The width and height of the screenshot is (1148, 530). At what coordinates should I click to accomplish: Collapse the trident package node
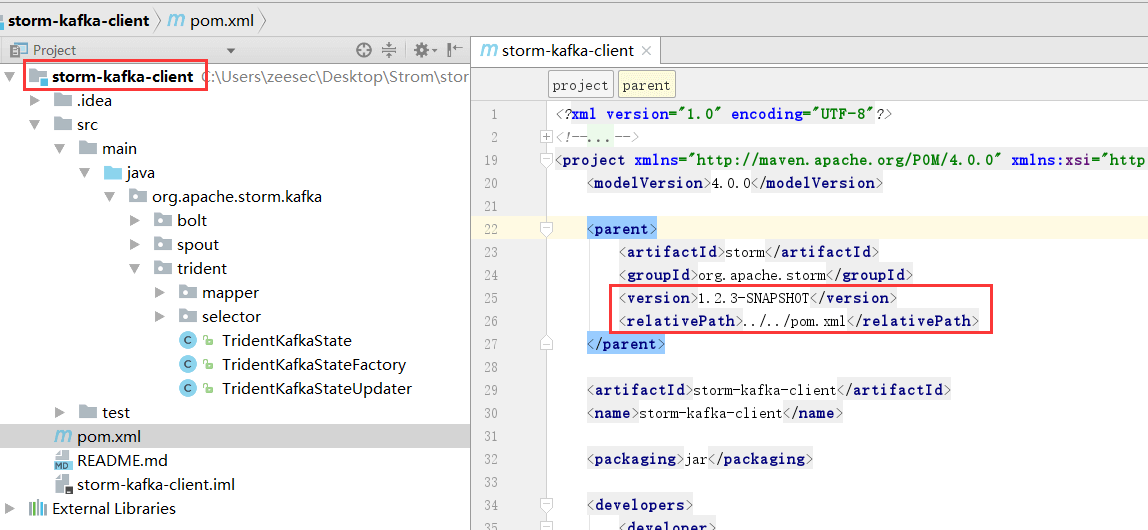135,269
